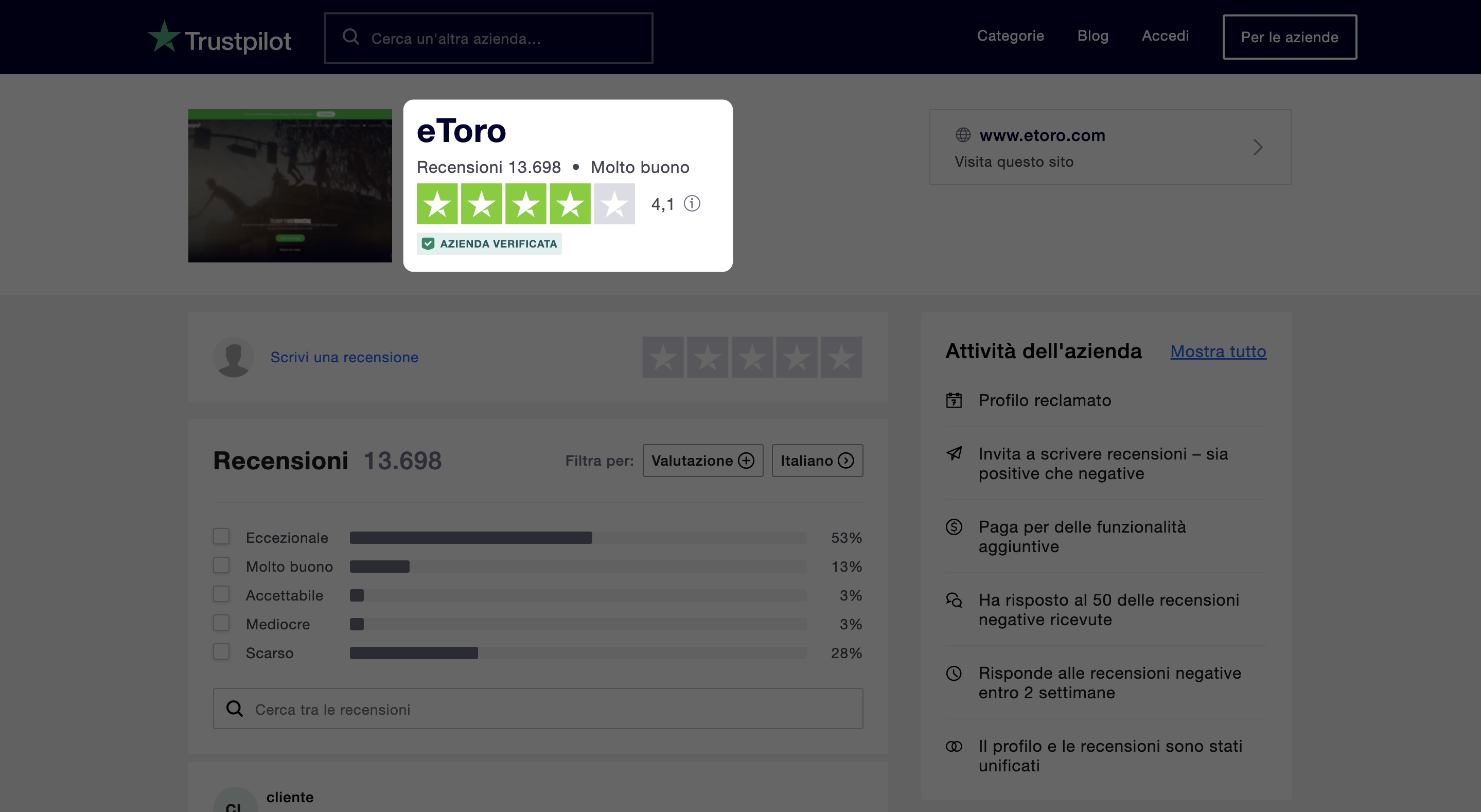Click the dollar coin icon for Paga per funzionalità
The height and width of the screenshot is (812, 1481).
point(954,527)
